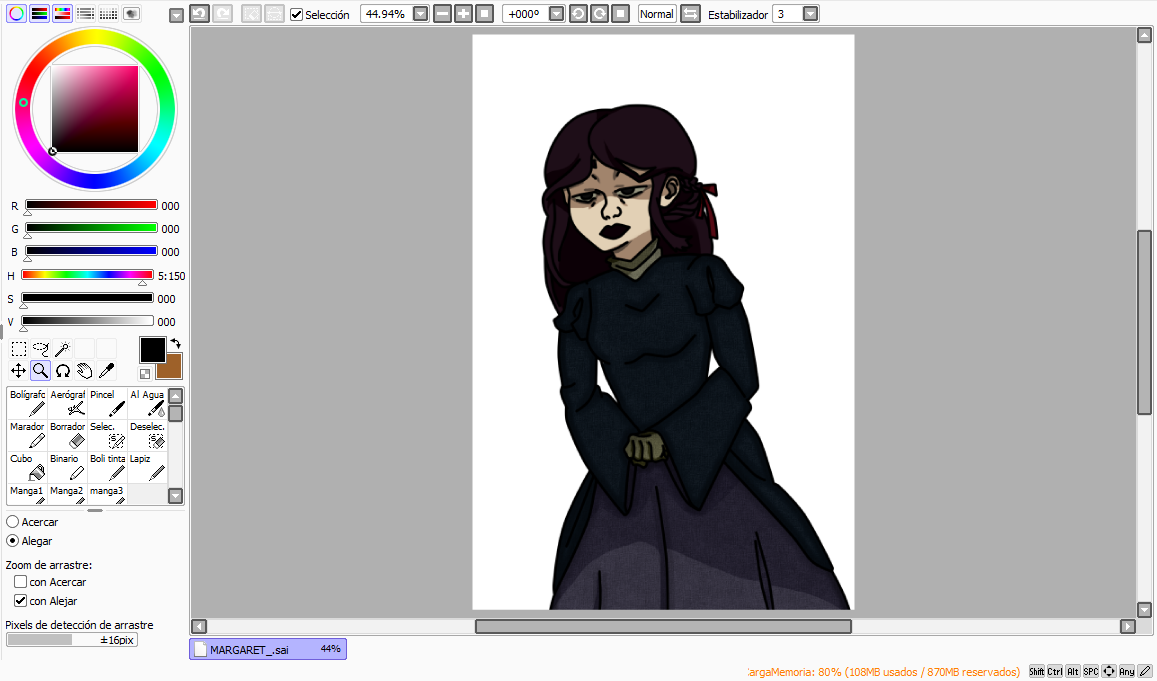Select the black foreground color swatch
Image resolution: width=1157 pixels, height=681 pixels.
[153, 350]
